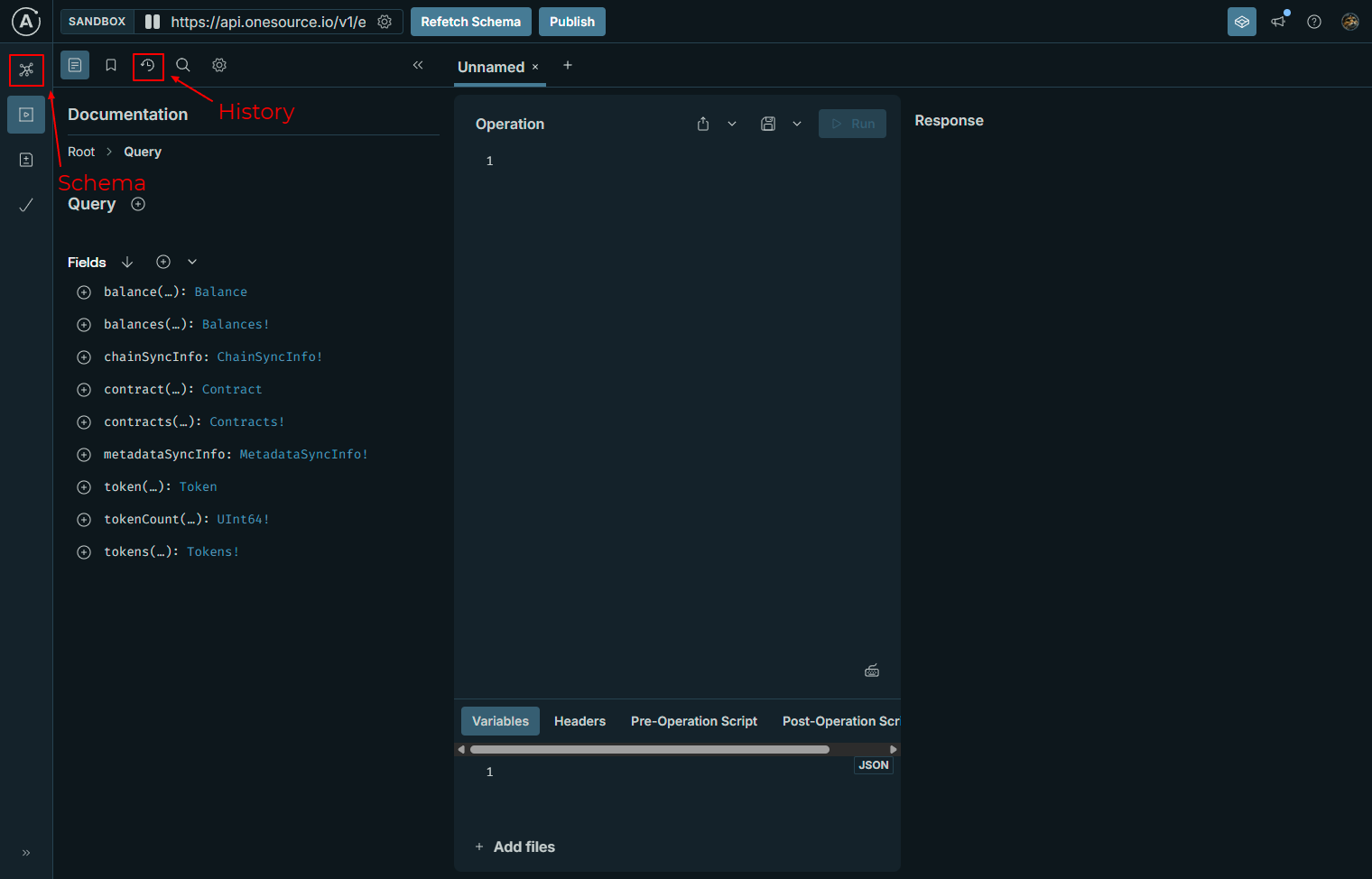Click the scrollbar left arrow
1372x879 pixels.
click(461, 749)
